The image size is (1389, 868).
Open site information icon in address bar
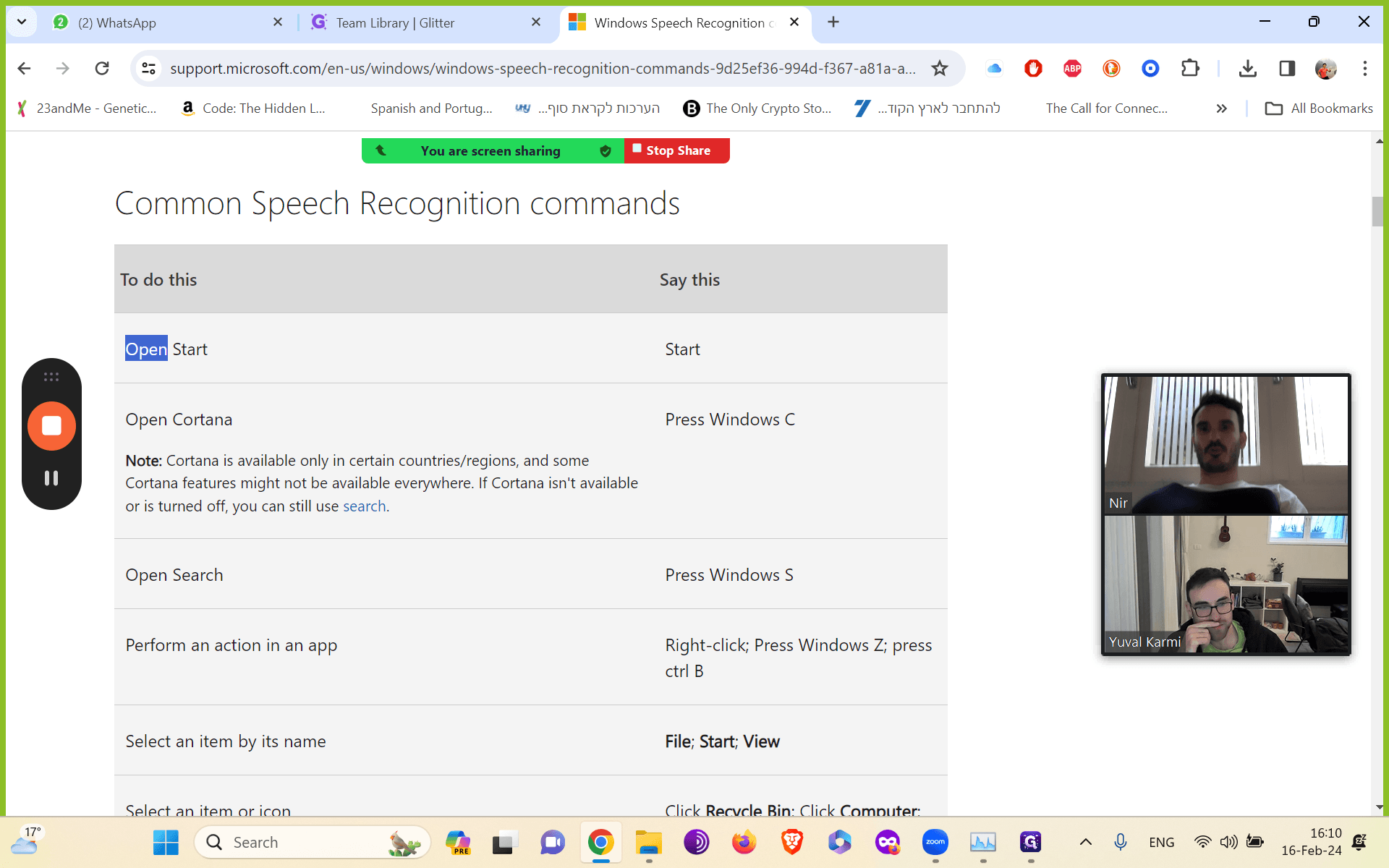click(x=148, y=68)
